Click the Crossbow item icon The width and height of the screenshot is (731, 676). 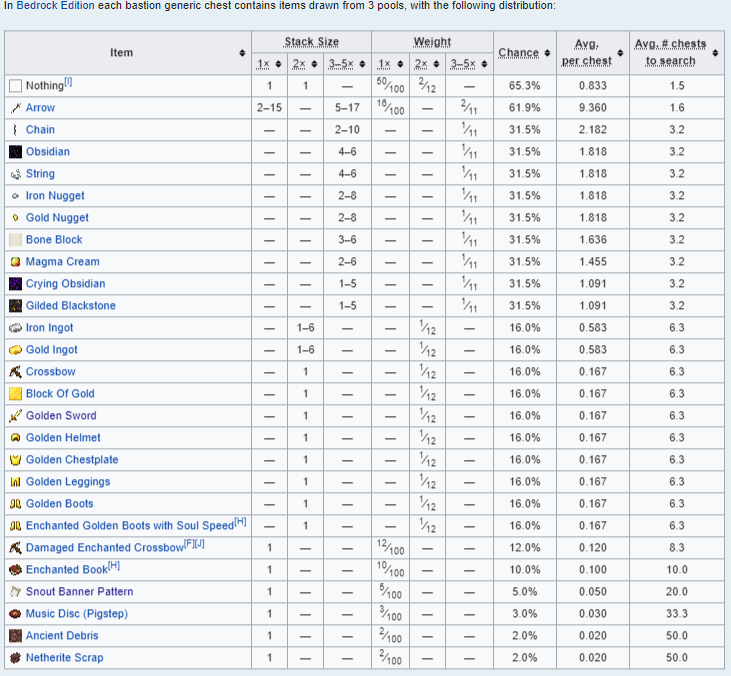[x=15, y=372]
